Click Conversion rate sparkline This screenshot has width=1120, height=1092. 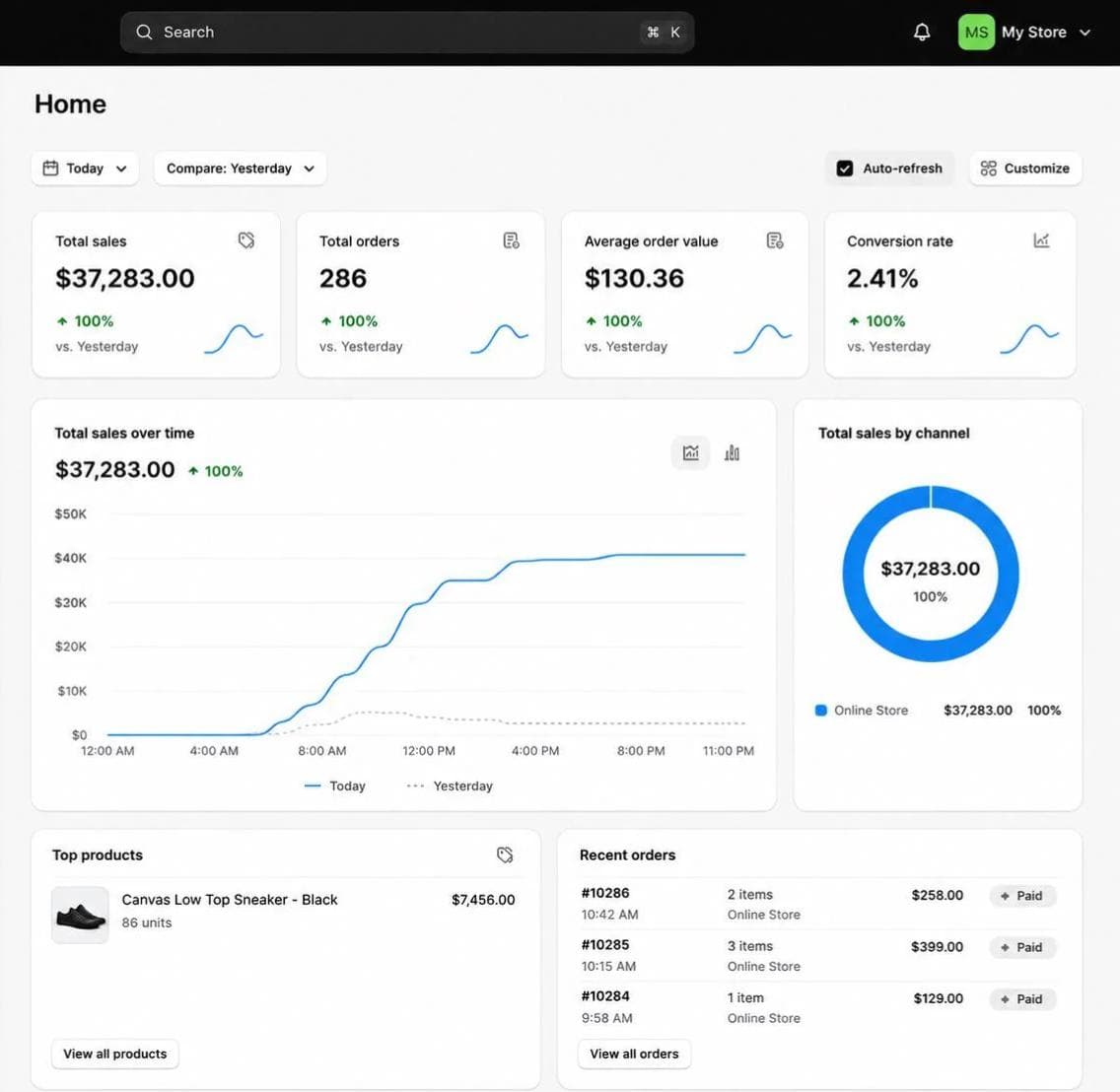[x=1029, y=338]
